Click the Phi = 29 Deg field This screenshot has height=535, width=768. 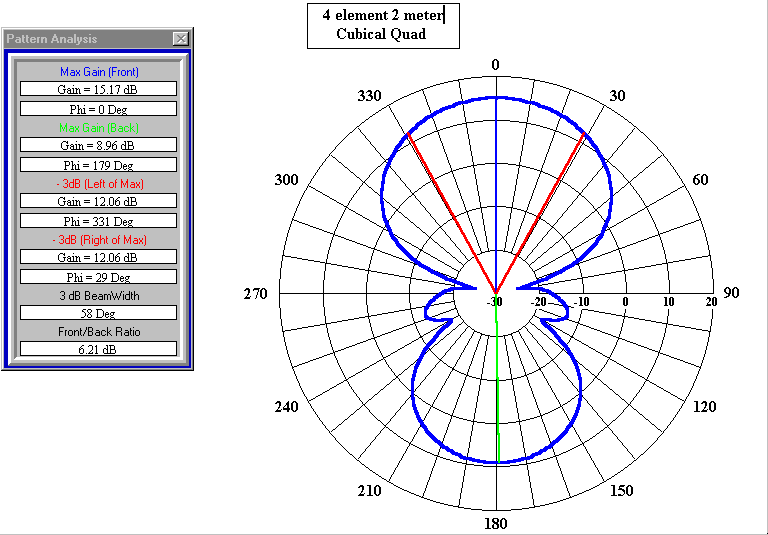98,276
